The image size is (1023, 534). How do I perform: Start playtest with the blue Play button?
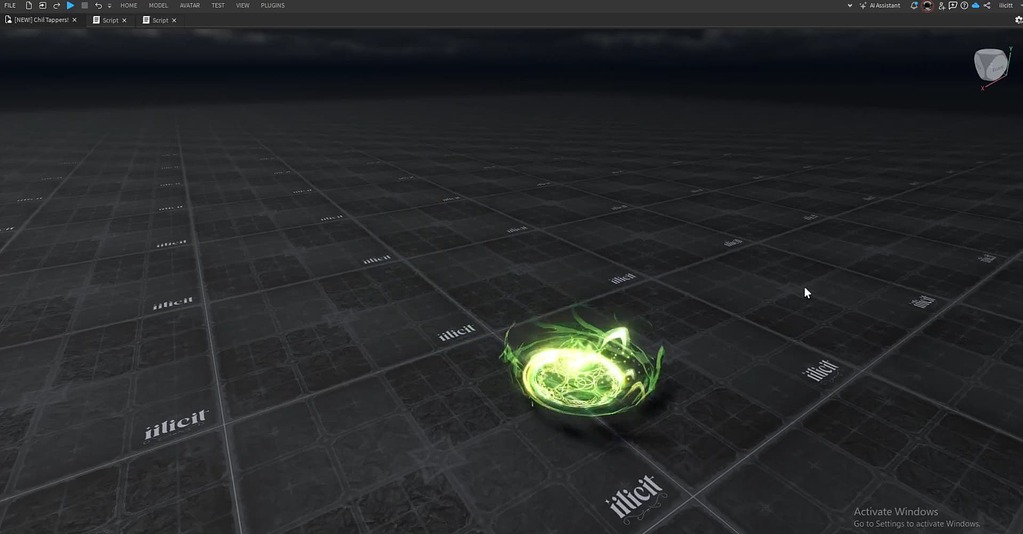coord(70,5)
